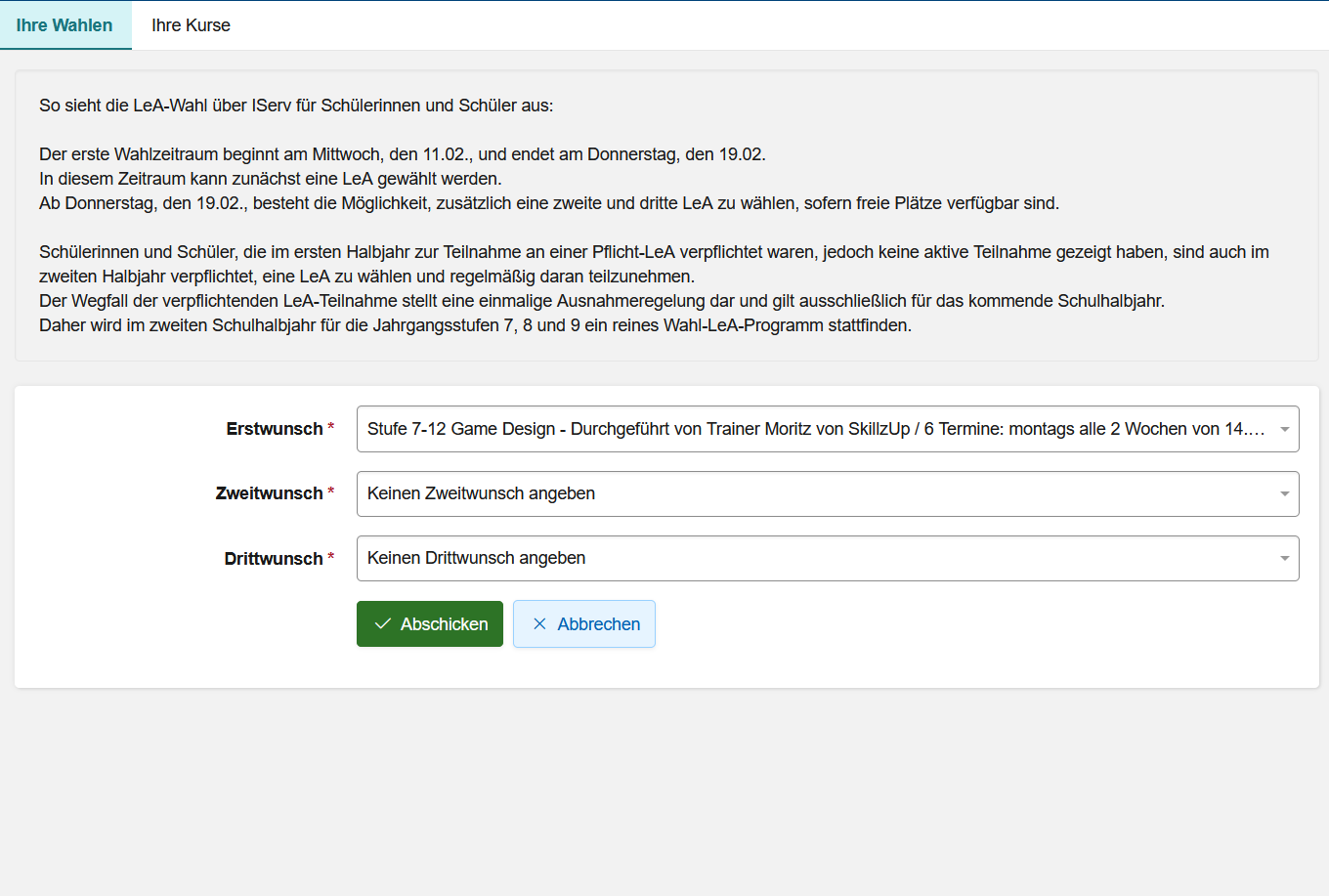This screenshot has height=896, width=1329.
Task: Click the X icon on Abbrechen button
Action: (x=539, y=624)
